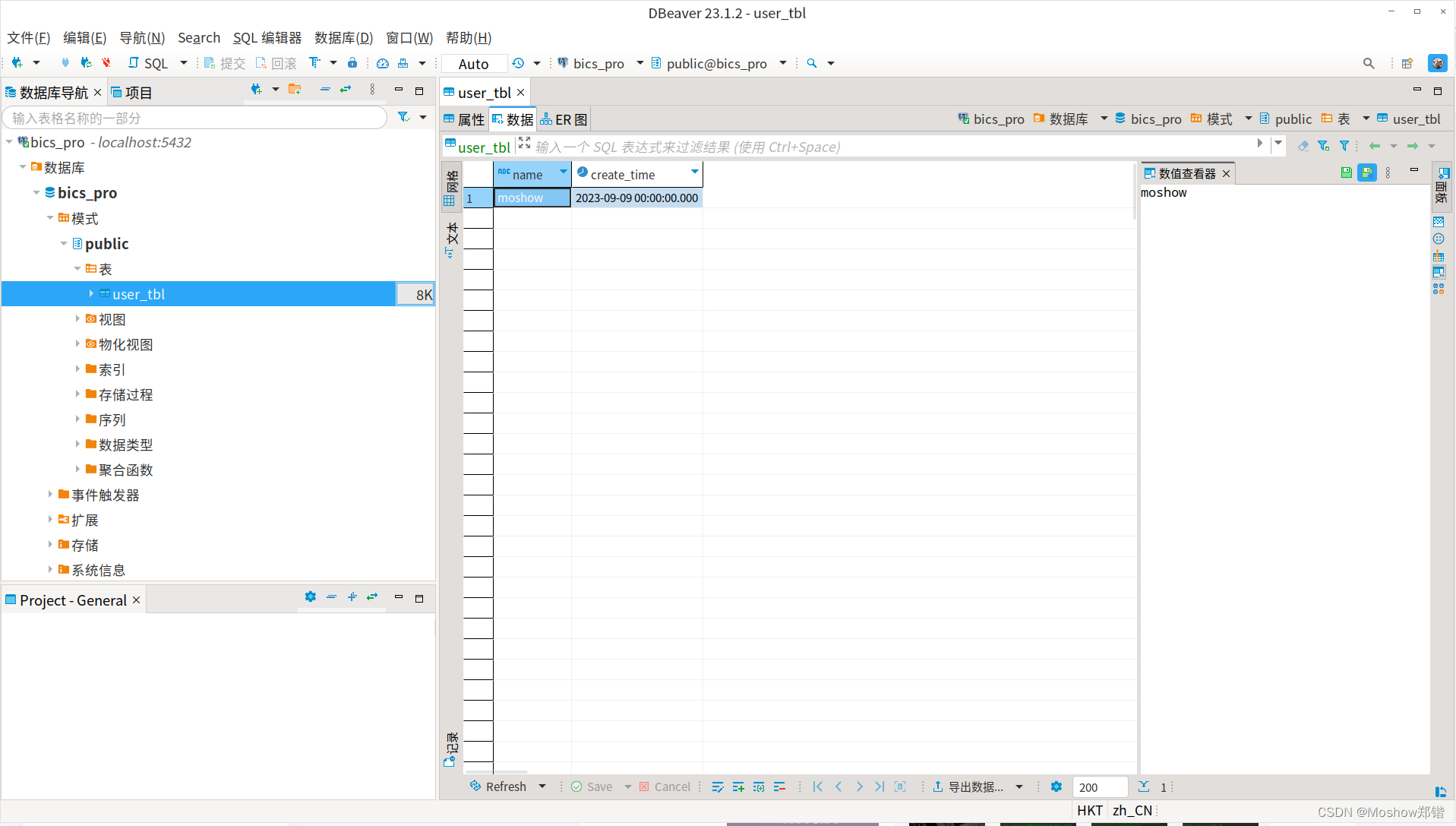Expand the 系统信息 folder

[50, 569]
